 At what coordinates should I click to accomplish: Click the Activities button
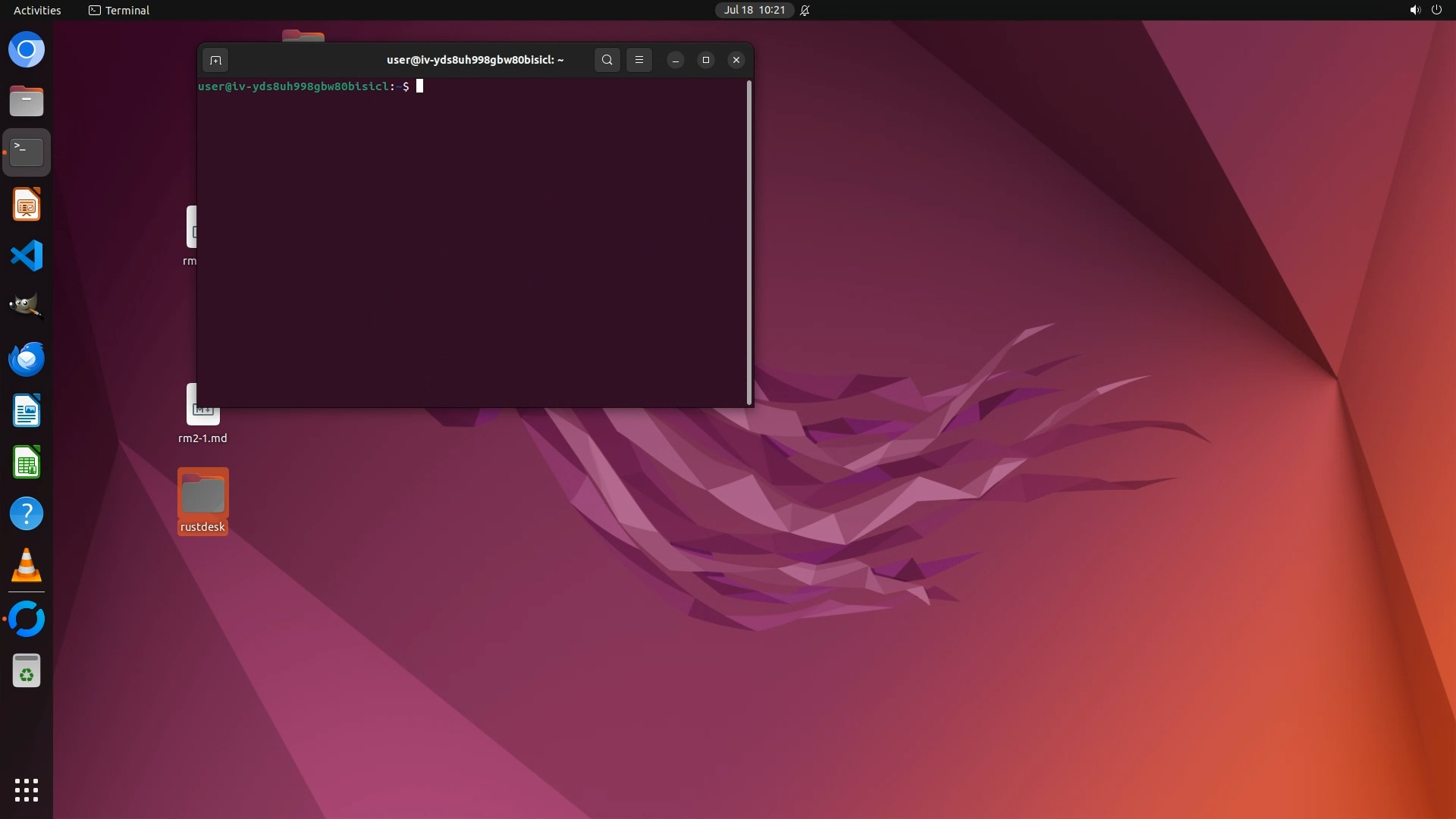coord(37,10)
